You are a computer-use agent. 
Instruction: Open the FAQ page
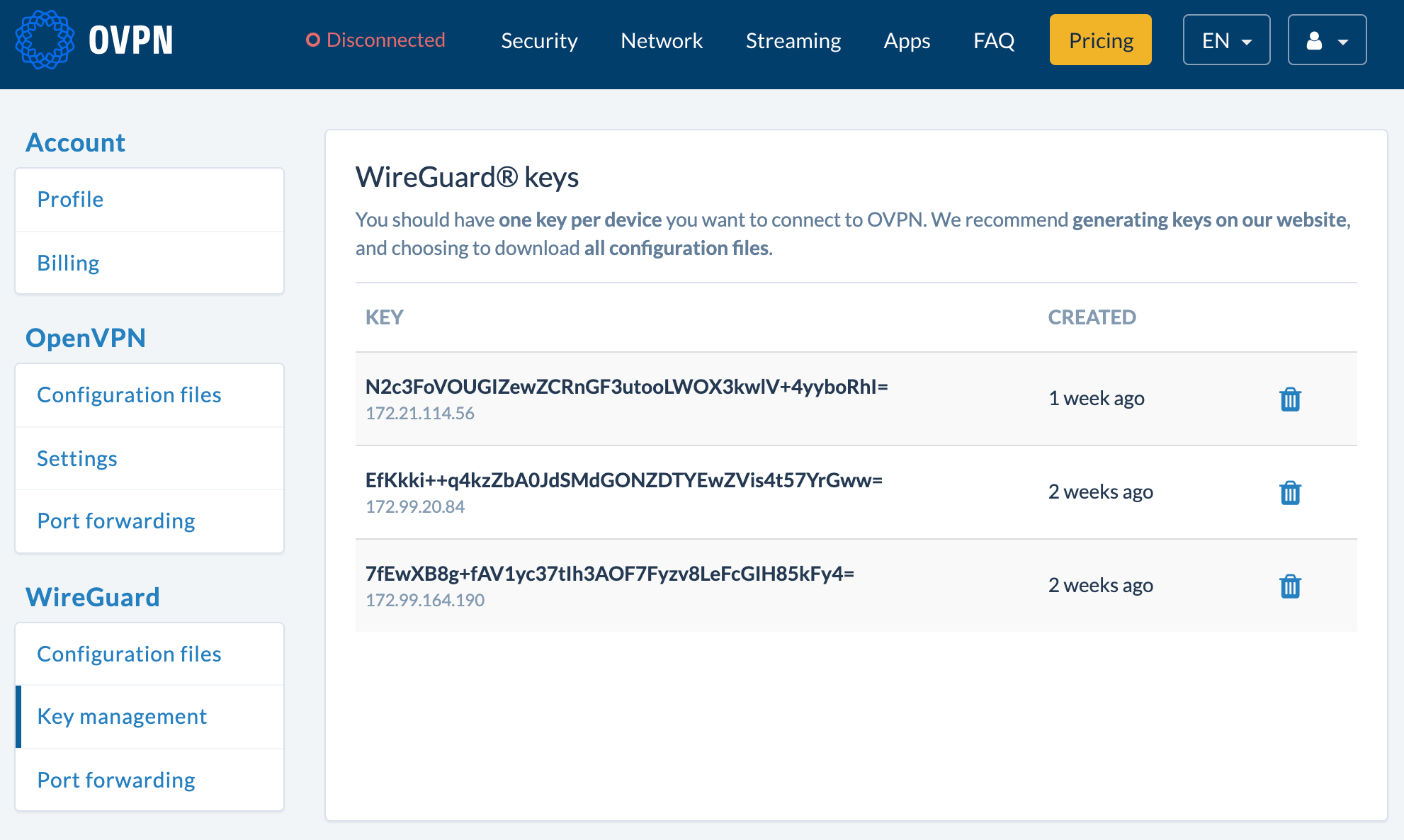pyautogui.click(x=994, y=40)
